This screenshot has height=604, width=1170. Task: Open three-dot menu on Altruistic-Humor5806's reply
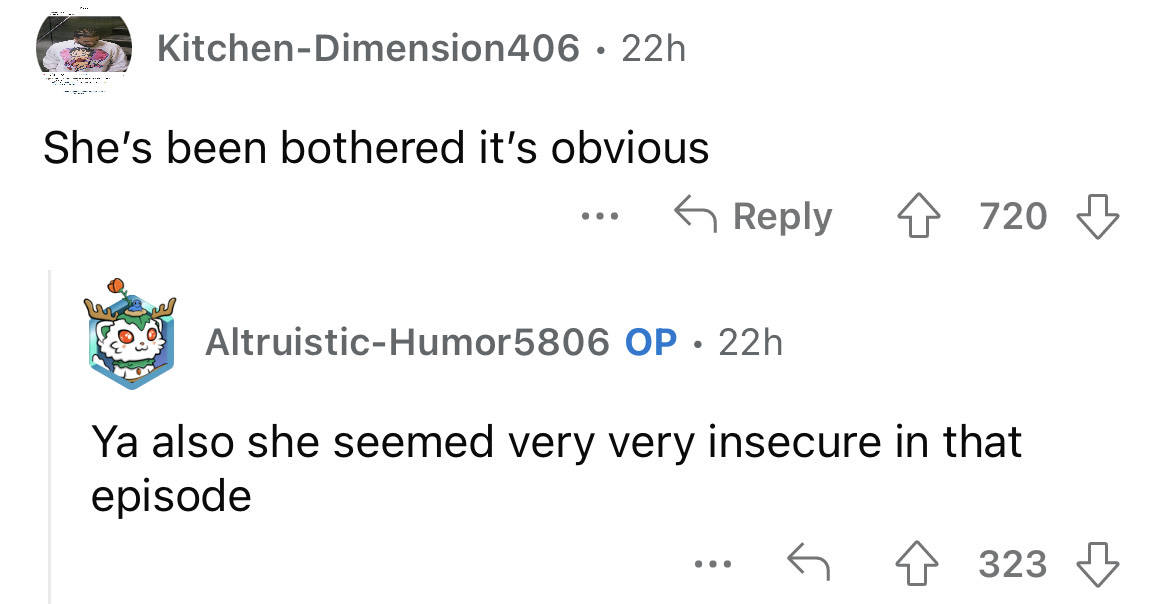[716, 565]
